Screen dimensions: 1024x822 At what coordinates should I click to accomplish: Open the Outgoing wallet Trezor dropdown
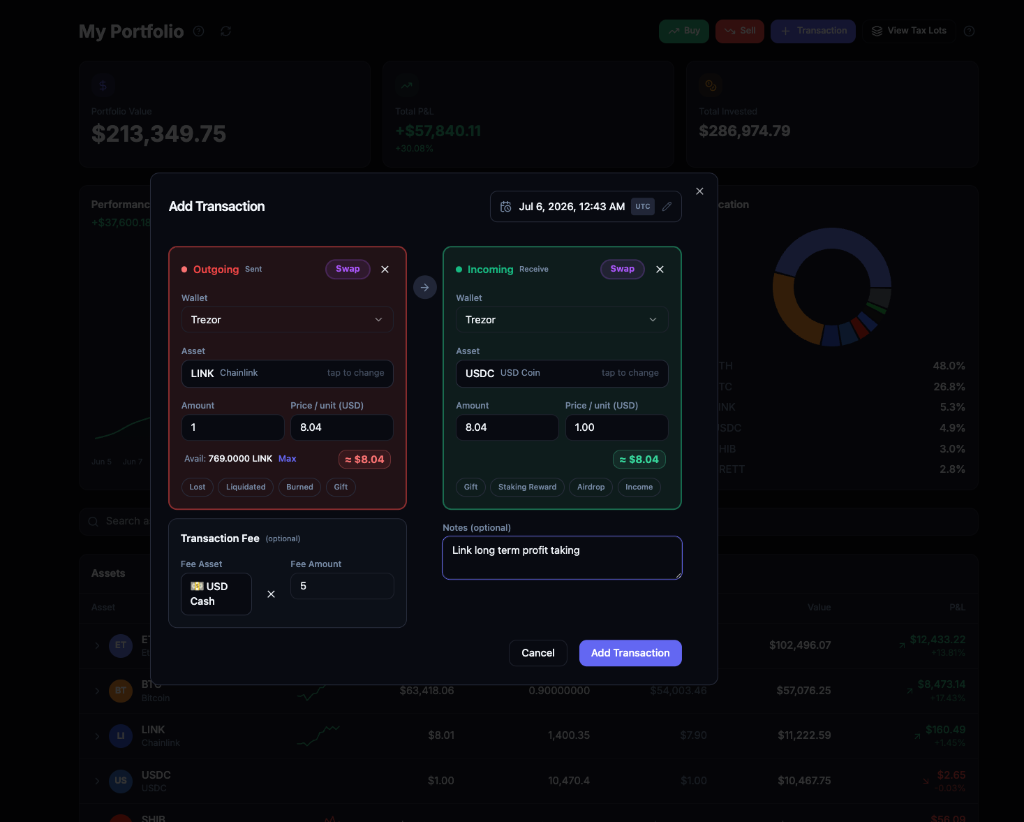pos(287,320)
